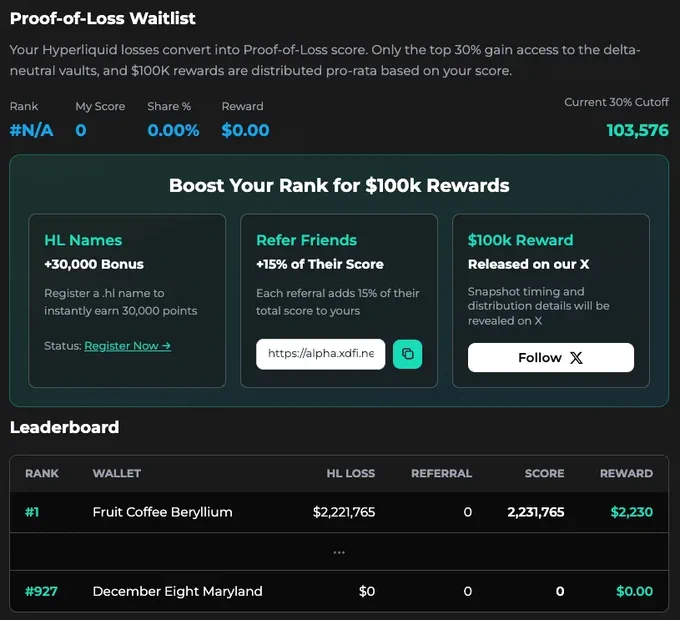The image size is (680, 620).
Task: Open the Register Now link
Action: tap(128, 346)
